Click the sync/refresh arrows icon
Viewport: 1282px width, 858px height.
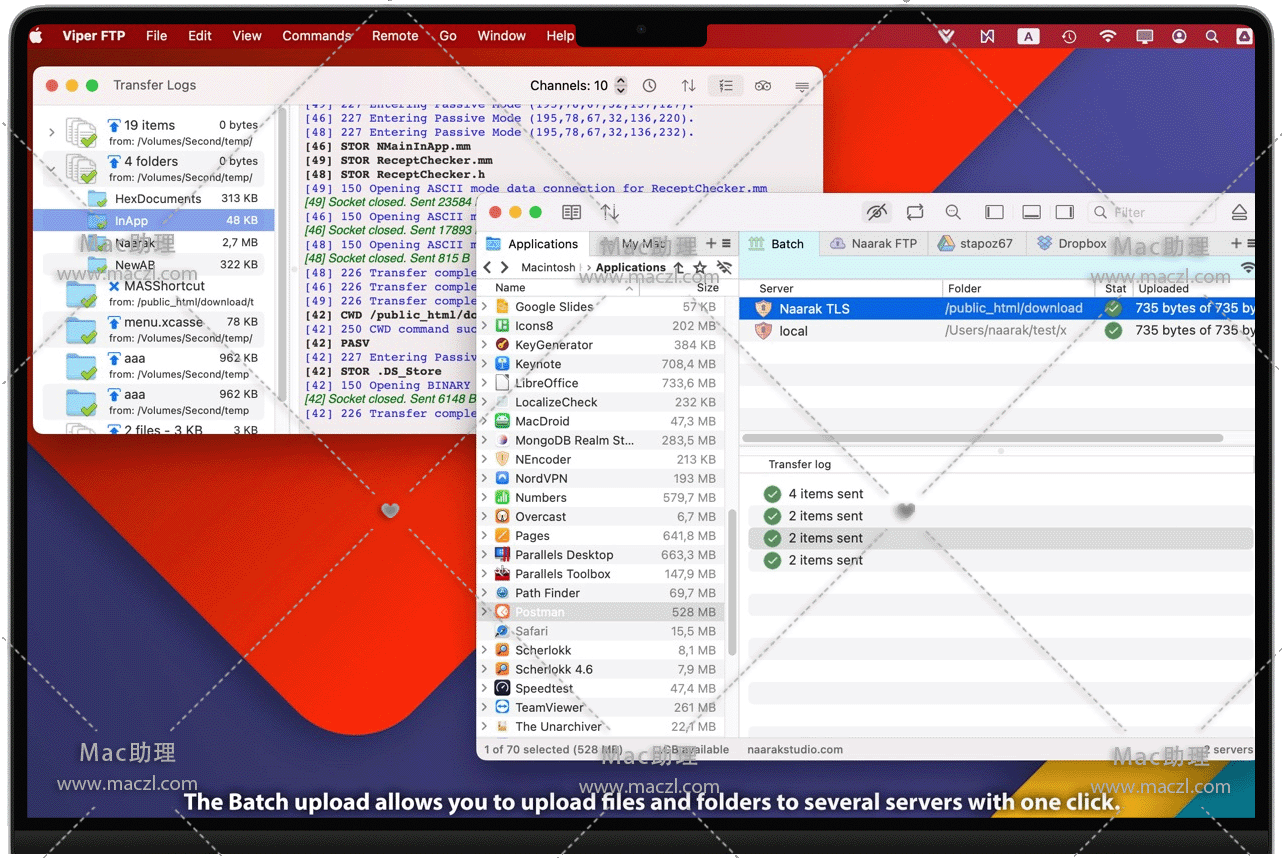tap(915, 212)
